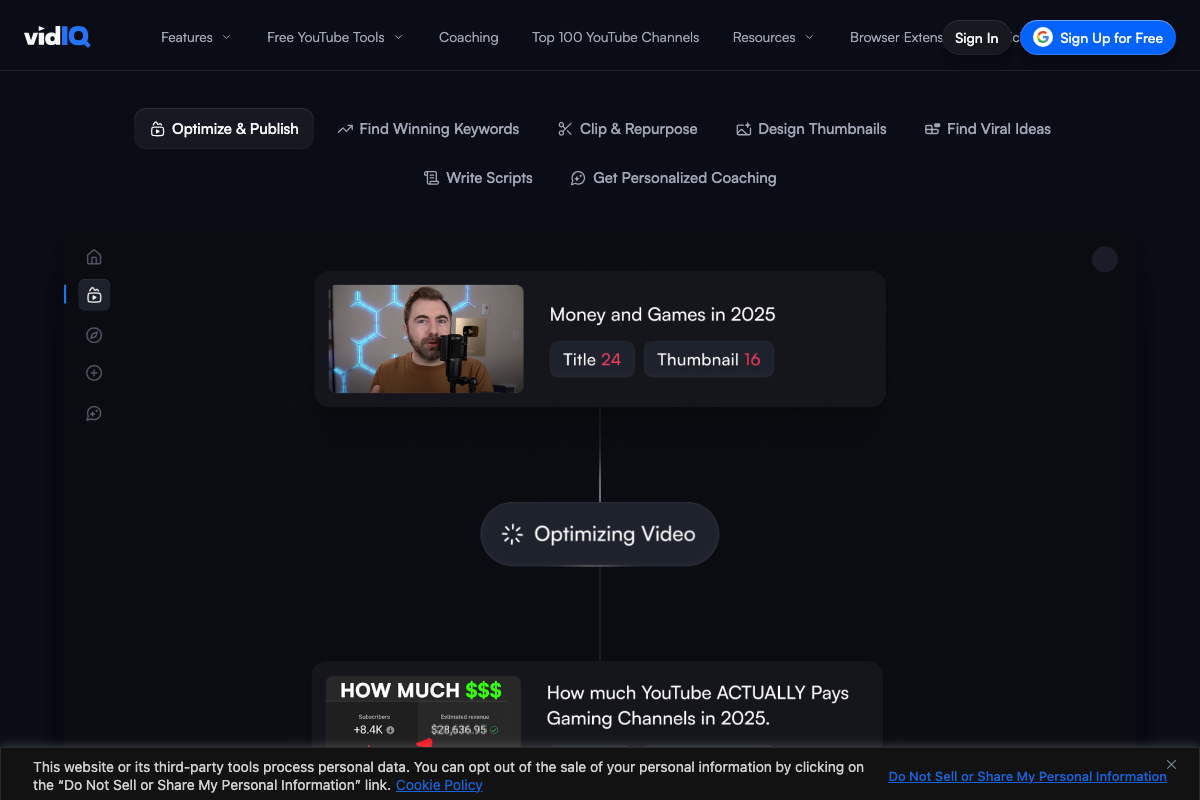This screenshot has width=1200, height=800.
Task: Click the round avatar circle in preview panel
Action: coord(1104,259)
